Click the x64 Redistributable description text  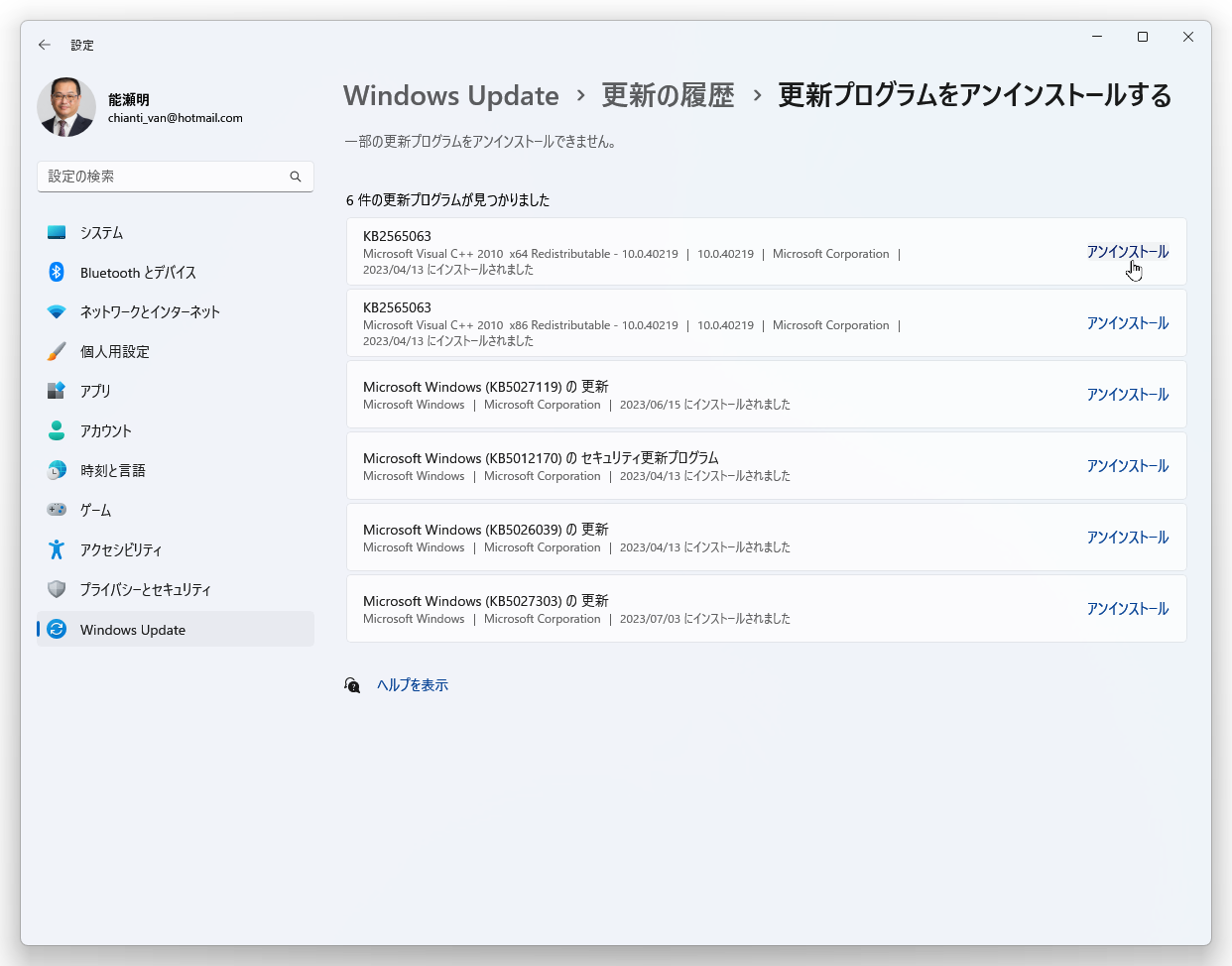coord(521,254)
